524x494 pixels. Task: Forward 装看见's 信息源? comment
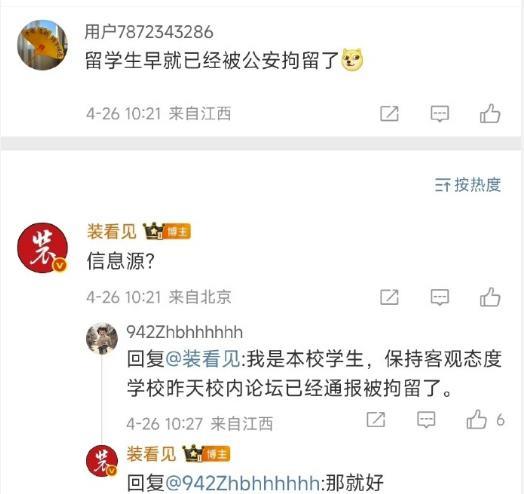point(389,297)
